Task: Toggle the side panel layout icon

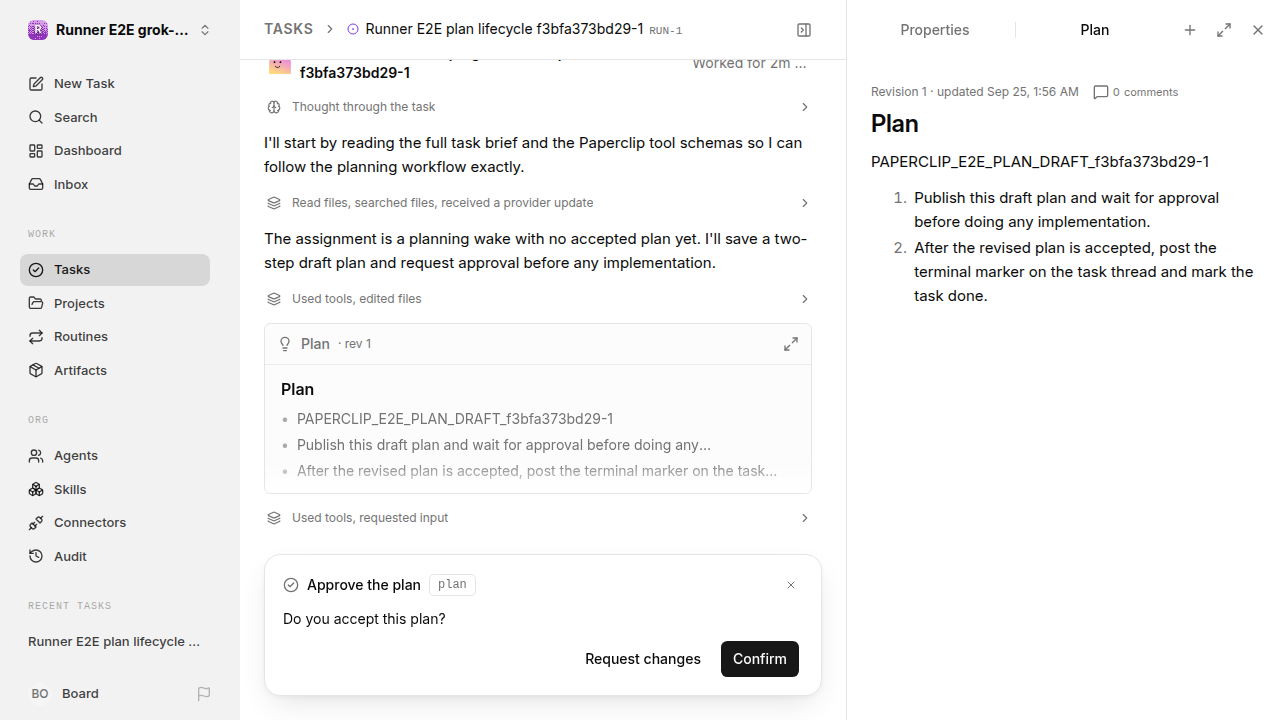Action: tap(804, 30)
